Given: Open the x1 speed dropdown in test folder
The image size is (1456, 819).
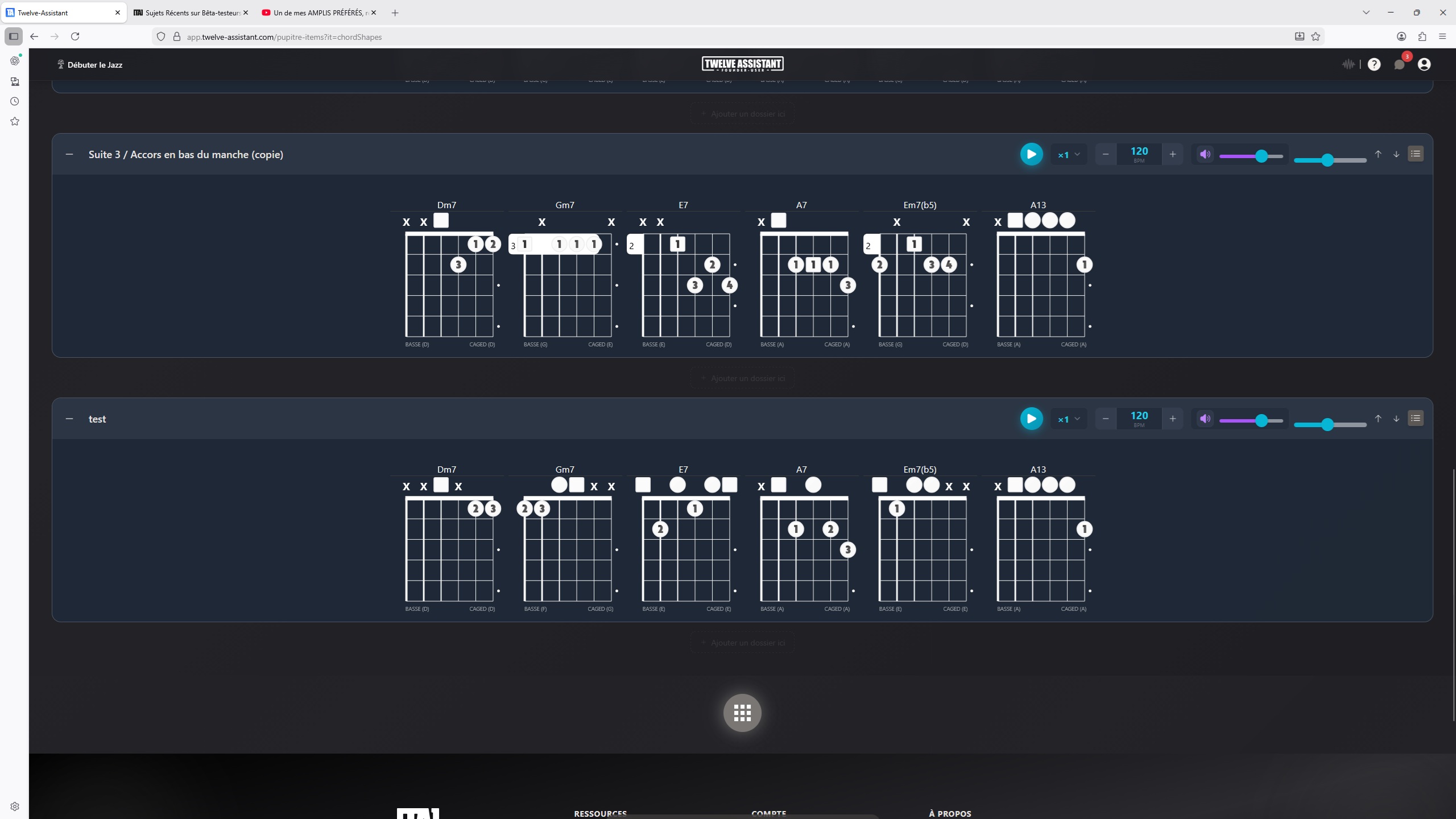Looking at the screenshot, I should (1069, 419).
